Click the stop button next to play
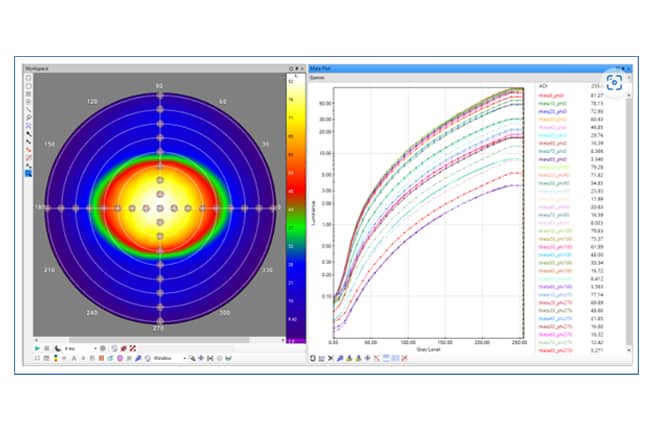This screenshot has height=430, width=650. click(47, 348)
